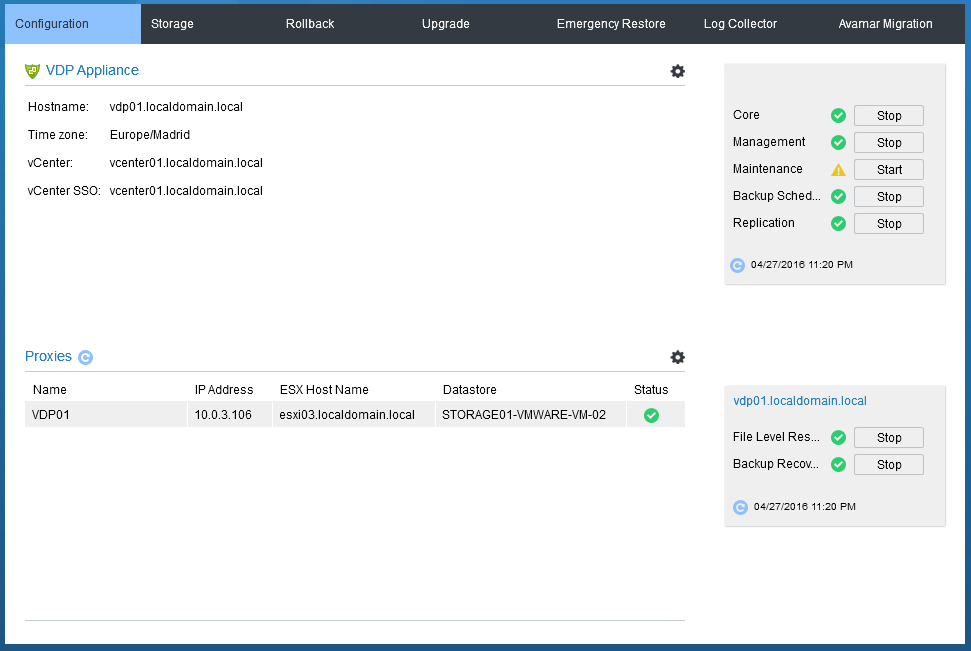Screen dimensions: 971x651
Task: Click the VDP Appliance heading
Action: coord(92,71)
